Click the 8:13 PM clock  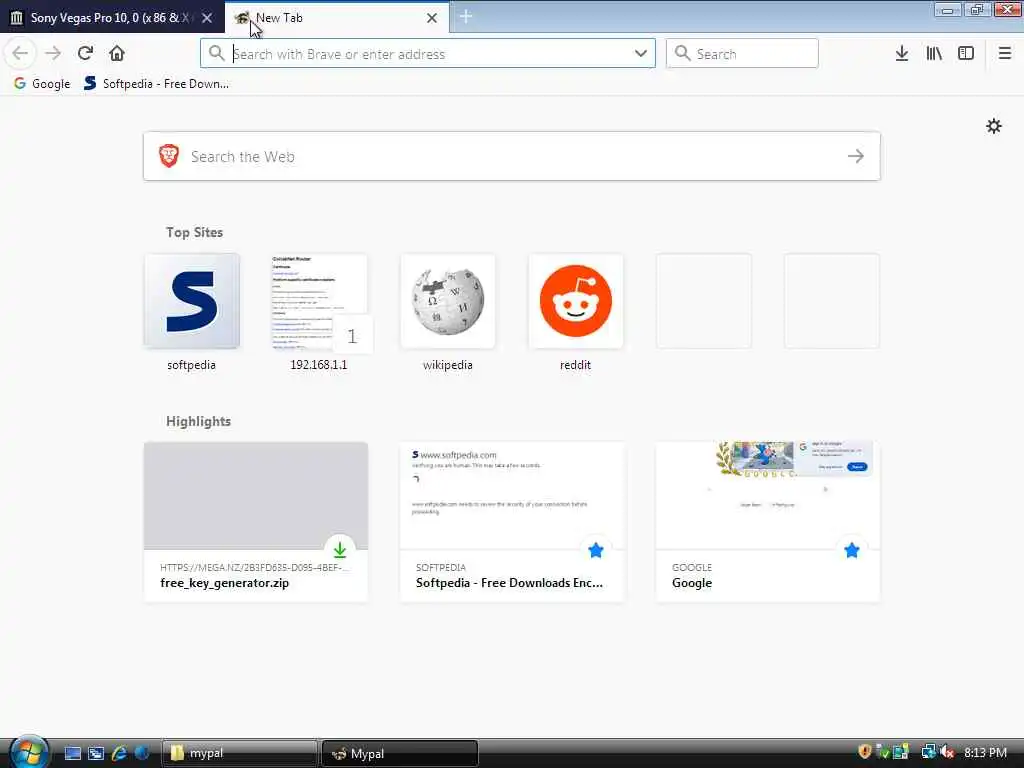985,752
